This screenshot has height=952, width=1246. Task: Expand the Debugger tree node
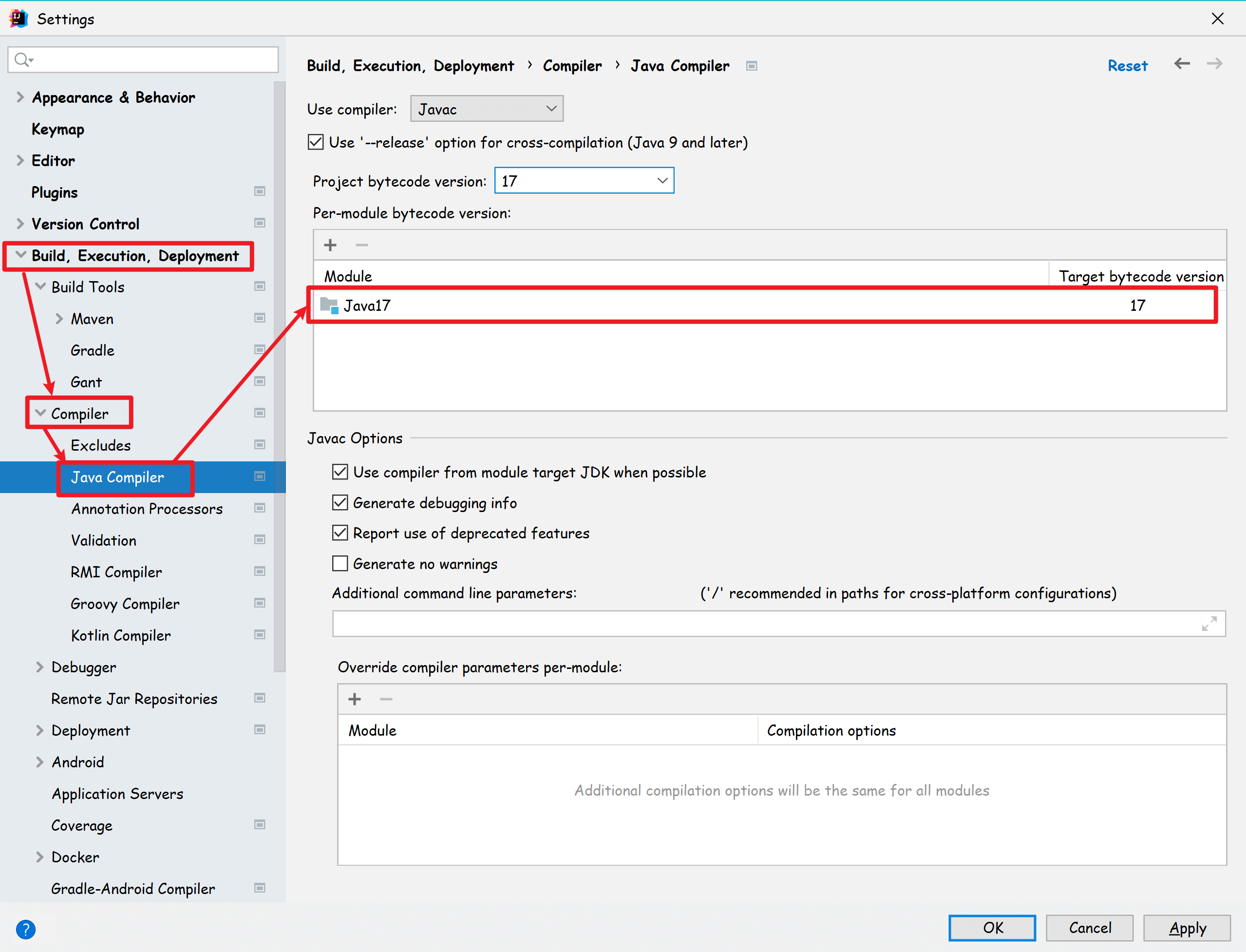pos(39,667)
